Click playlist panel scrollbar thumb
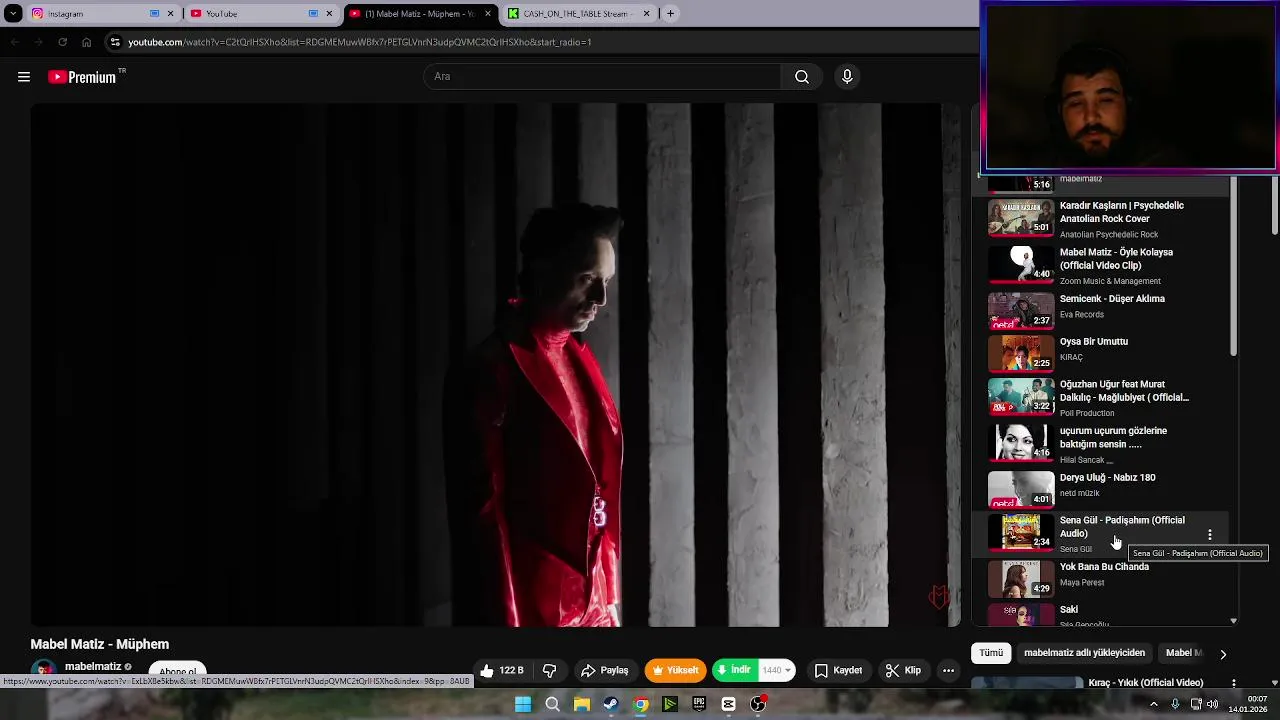This screenshot has height=720, width=1280. pyautogui.click(x=1233, y=265)
